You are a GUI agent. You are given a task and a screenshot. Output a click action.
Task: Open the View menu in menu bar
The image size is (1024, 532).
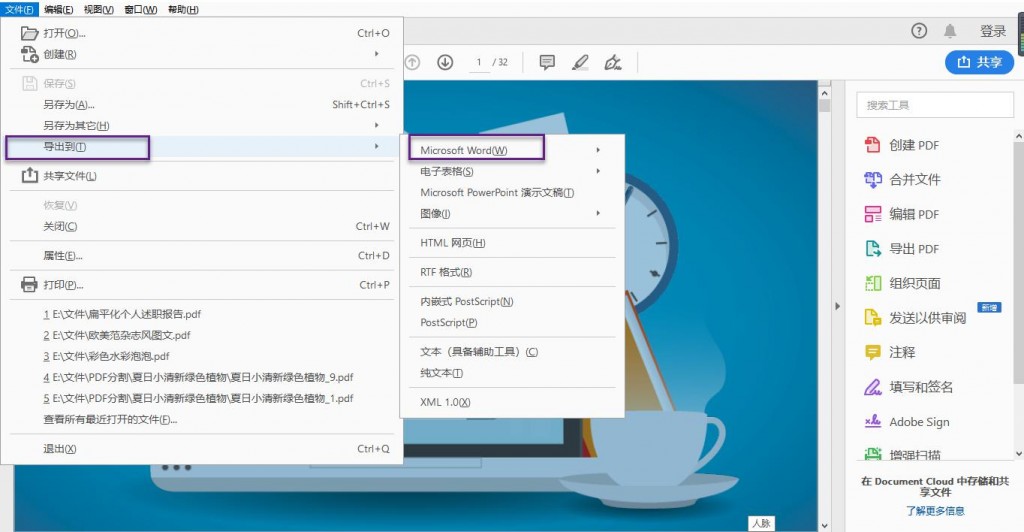pos(99,9)
